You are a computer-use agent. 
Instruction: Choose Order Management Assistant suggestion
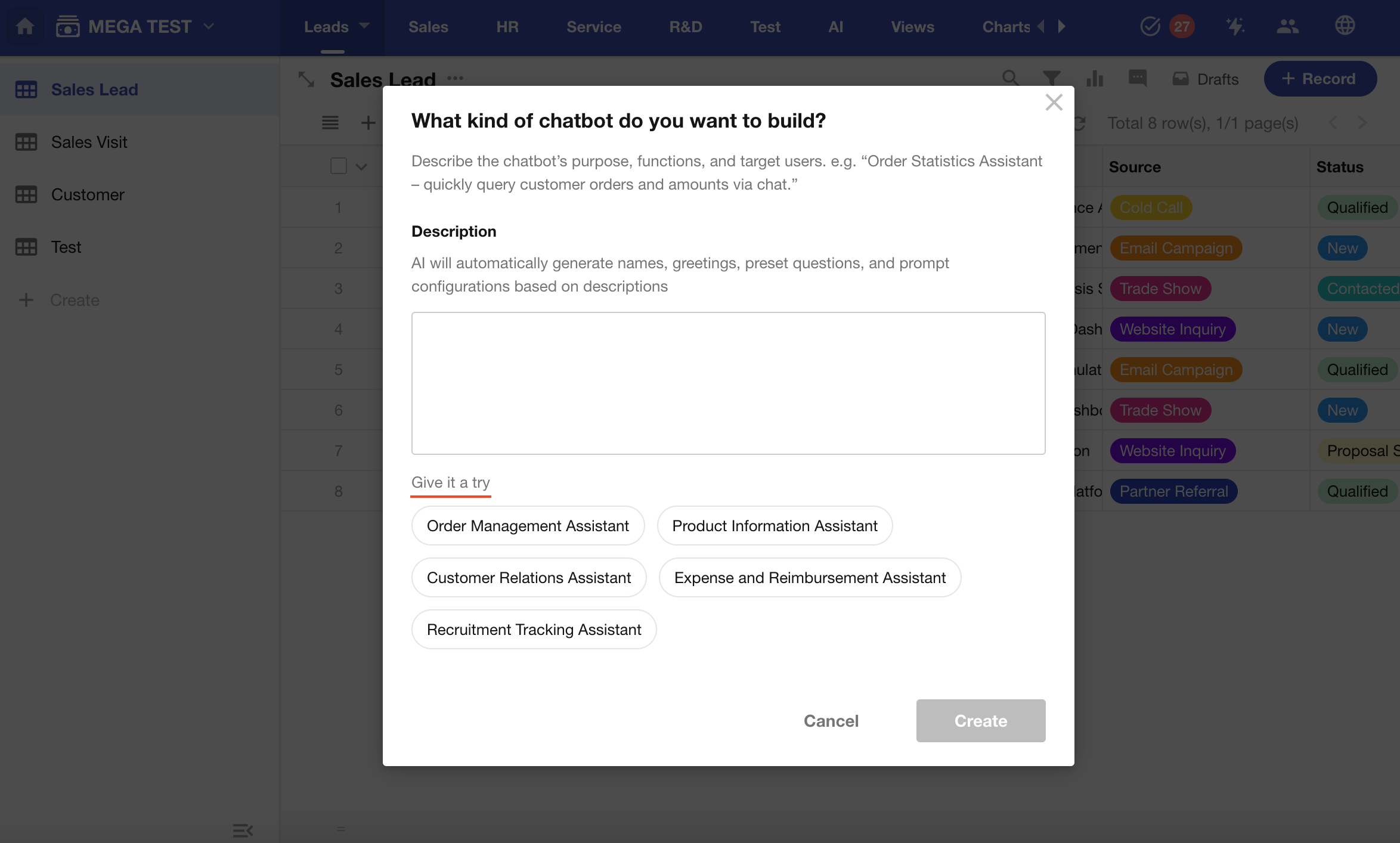pyautogui.click(x=528, y=526)
